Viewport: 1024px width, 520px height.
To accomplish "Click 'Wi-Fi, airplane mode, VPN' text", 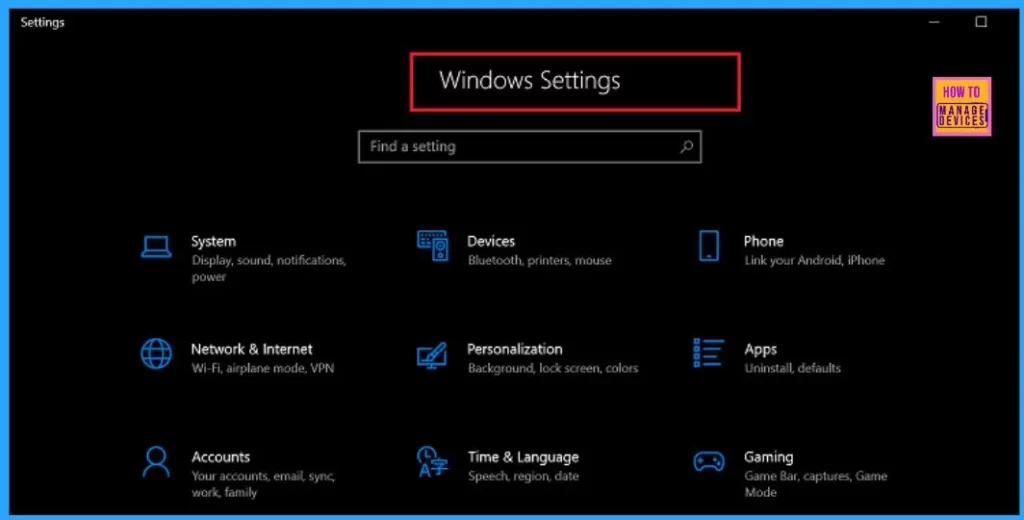I will pos(263,368).
